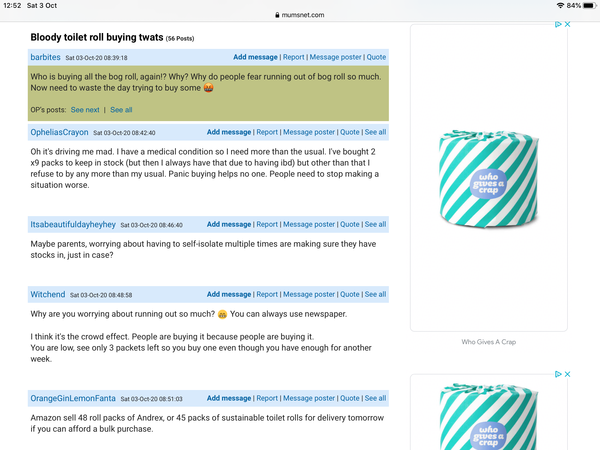This screenshot has width=600, height=450.
Task: Tap timestamp 'Sat 03-Oct-20 08:51:03'
Action: [152, 399]
